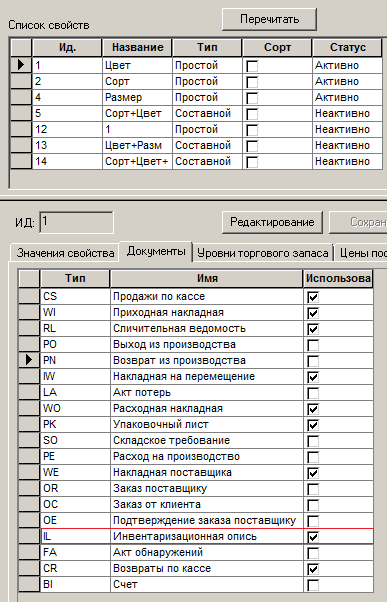Click the Редактирование button
The image size is (387, 602).
pos(272,222)
